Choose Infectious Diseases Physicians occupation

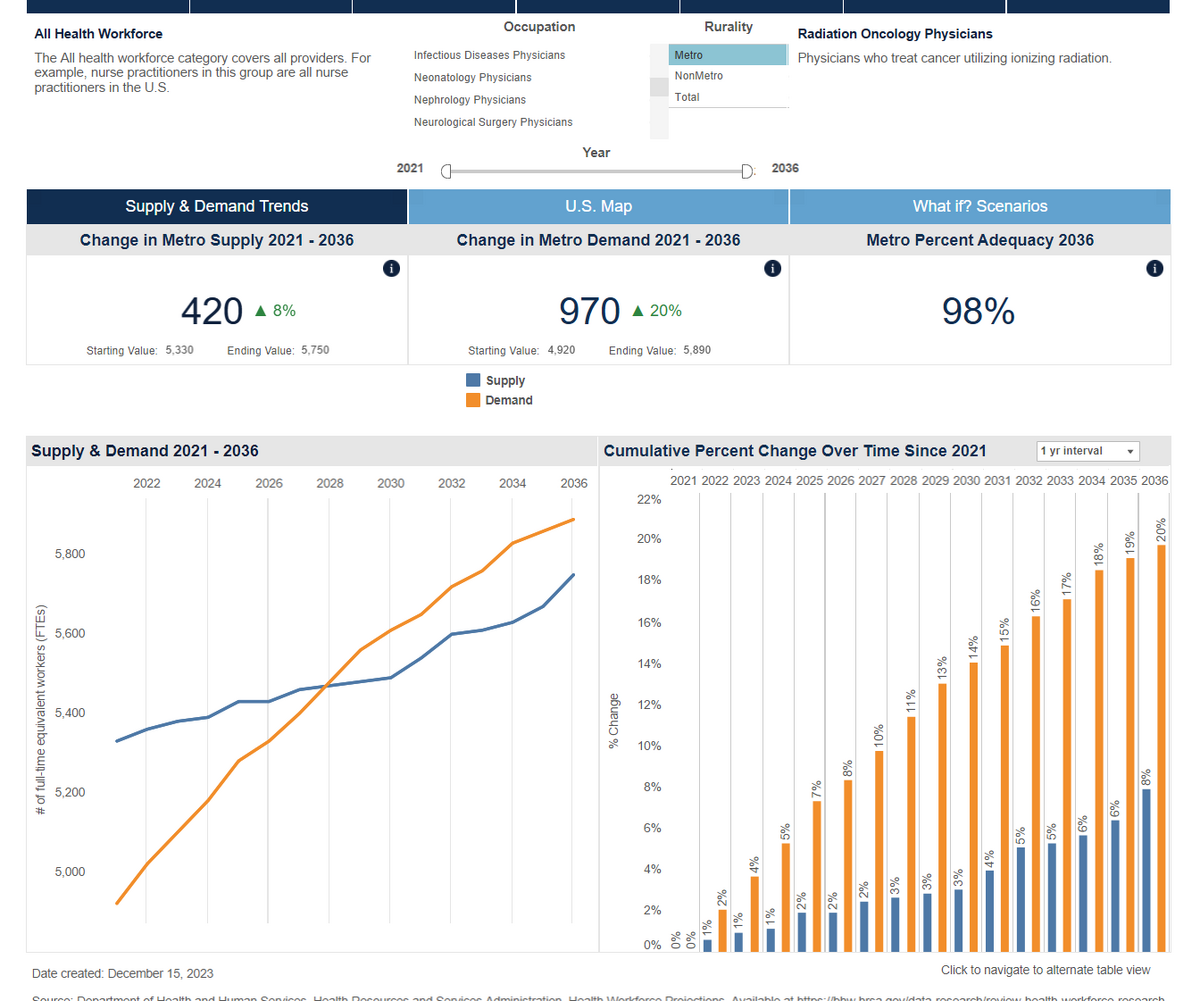(489, 55)
